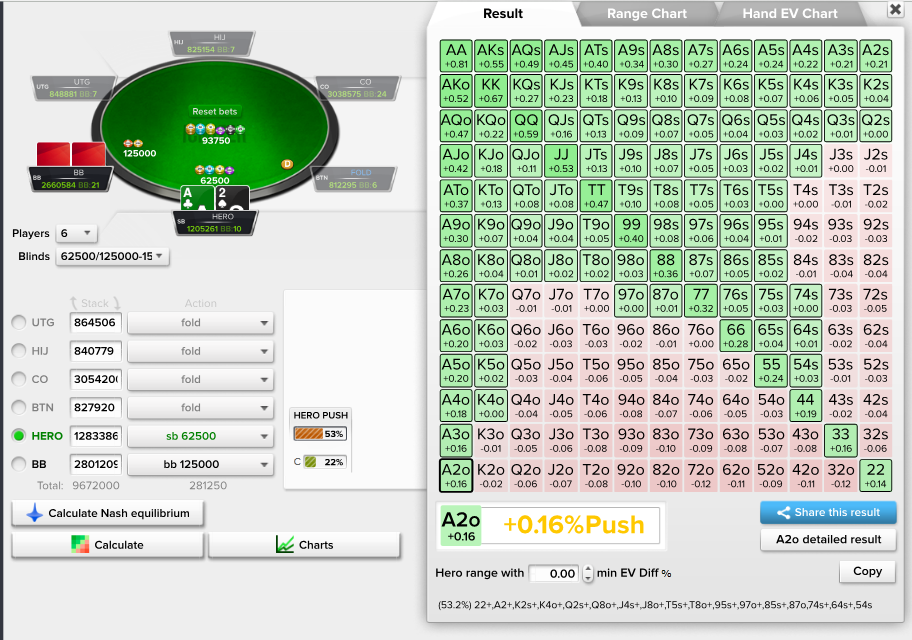
Task: Select the HERO radio button
Action: [19, 436]
